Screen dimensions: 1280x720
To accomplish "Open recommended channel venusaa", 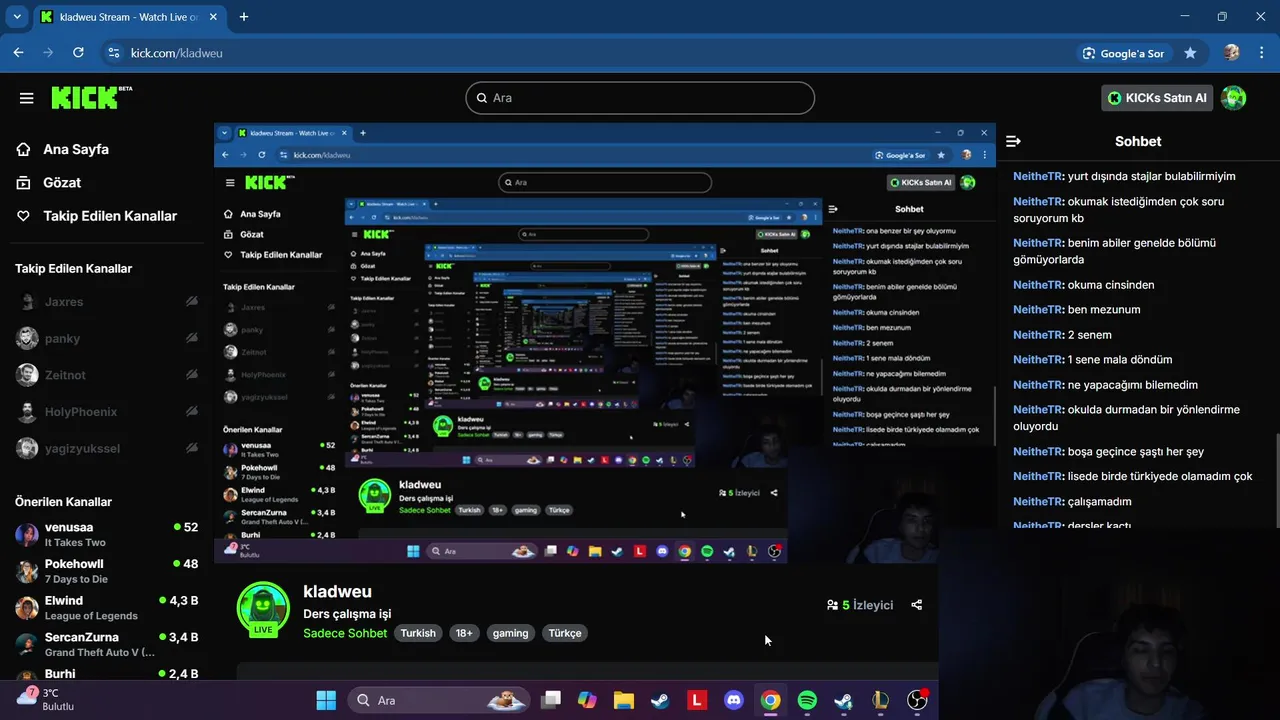I will point(106,534).
